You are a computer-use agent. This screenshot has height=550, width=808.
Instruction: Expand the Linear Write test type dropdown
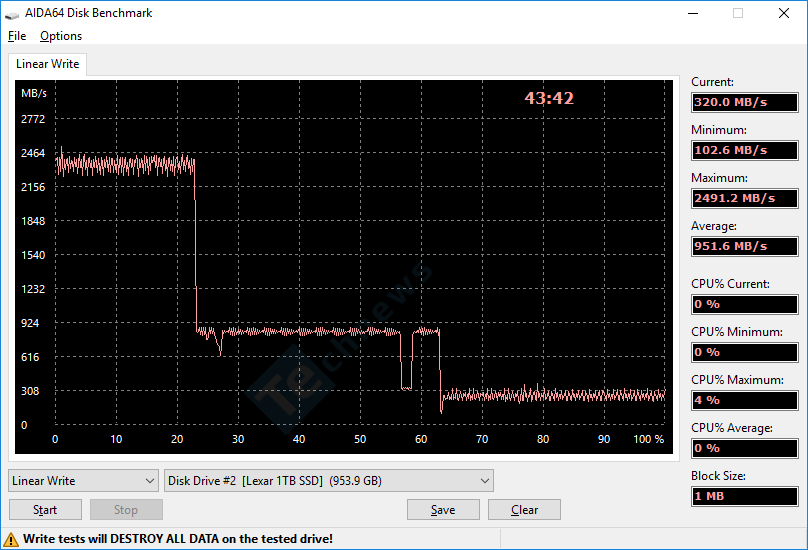click(83, 480)
